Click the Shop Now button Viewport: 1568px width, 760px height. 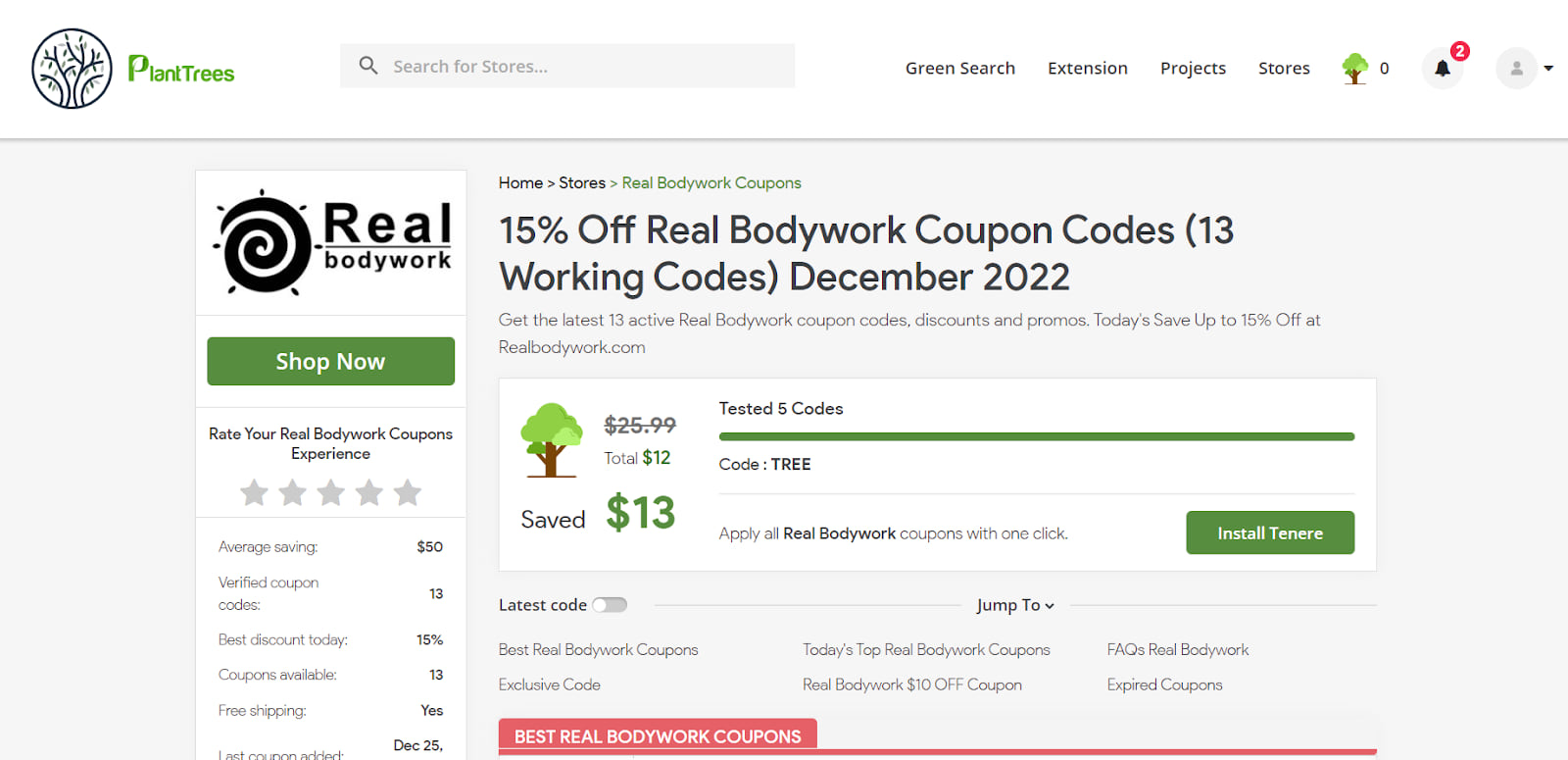click(331, 361)
